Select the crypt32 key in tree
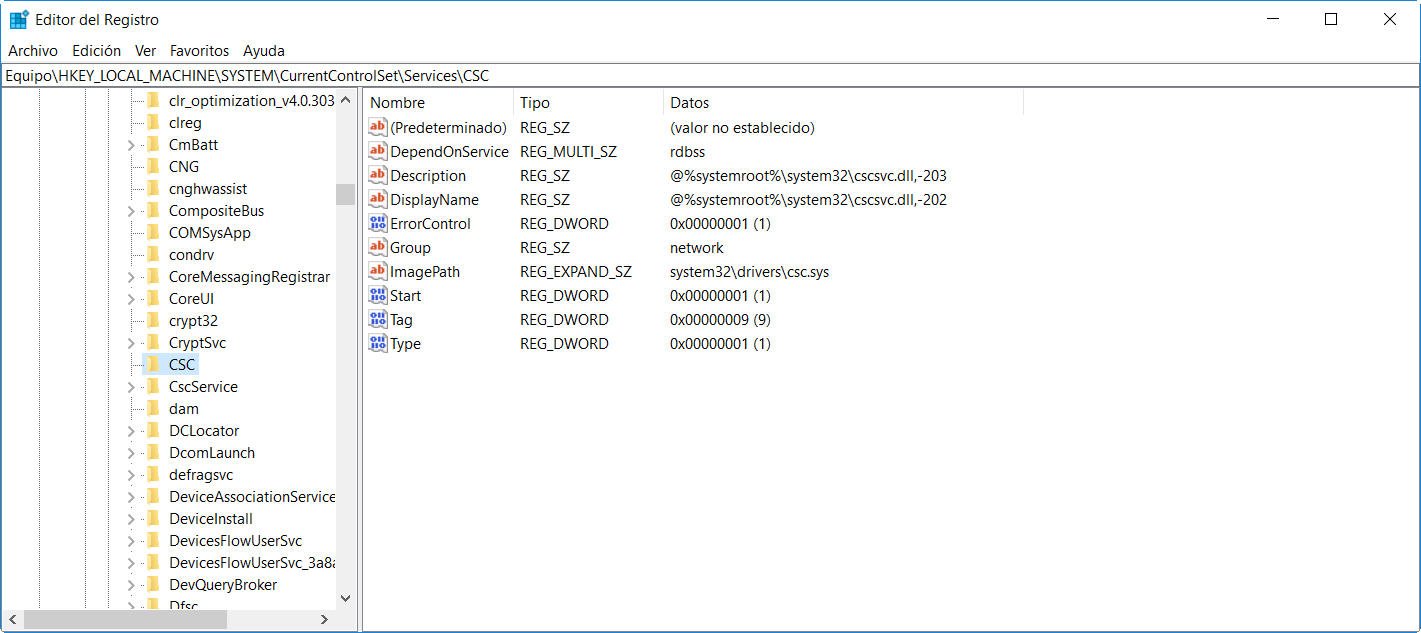Screen dimensions: 1421x633 (193, 321)
